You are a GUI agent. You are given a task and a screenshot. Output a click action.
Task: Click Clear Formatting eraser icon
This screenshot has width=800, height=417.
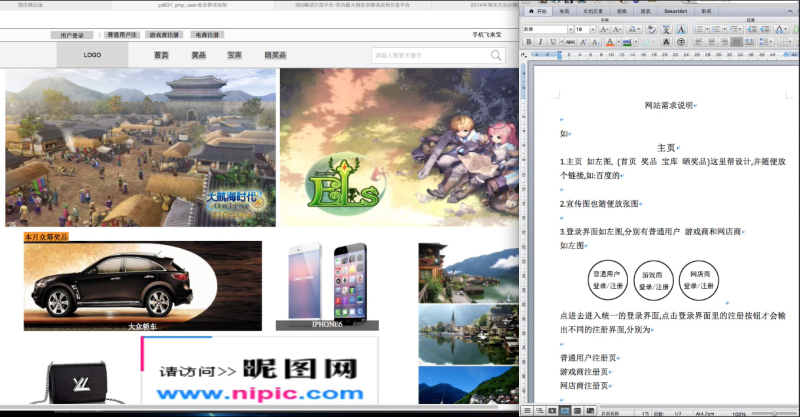(x=652, y=29)
